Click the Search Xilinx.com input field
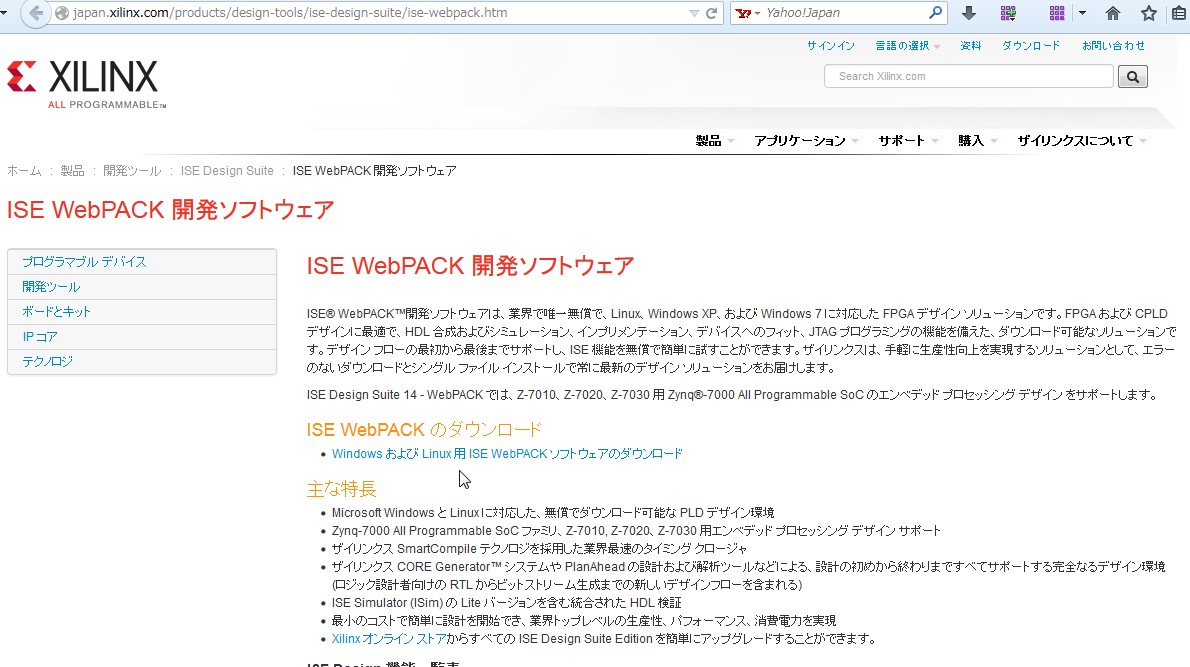This screenshot has width=1190, height=667. click(x=968, y=76)
